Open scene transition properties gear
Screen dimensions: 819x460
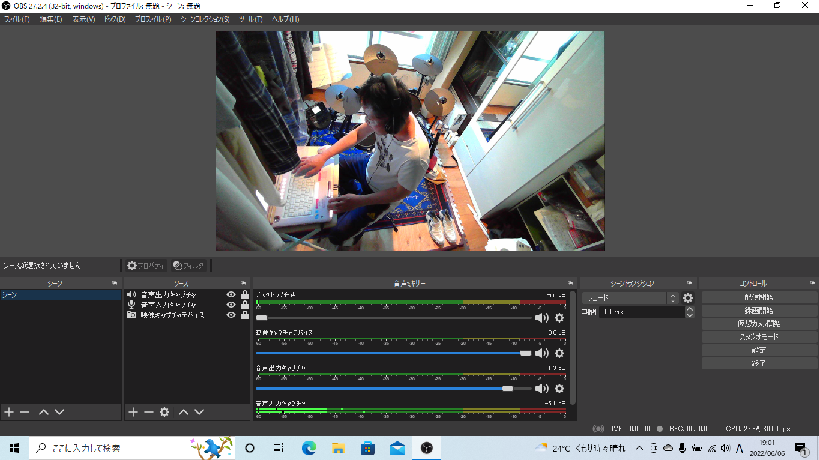688,298
